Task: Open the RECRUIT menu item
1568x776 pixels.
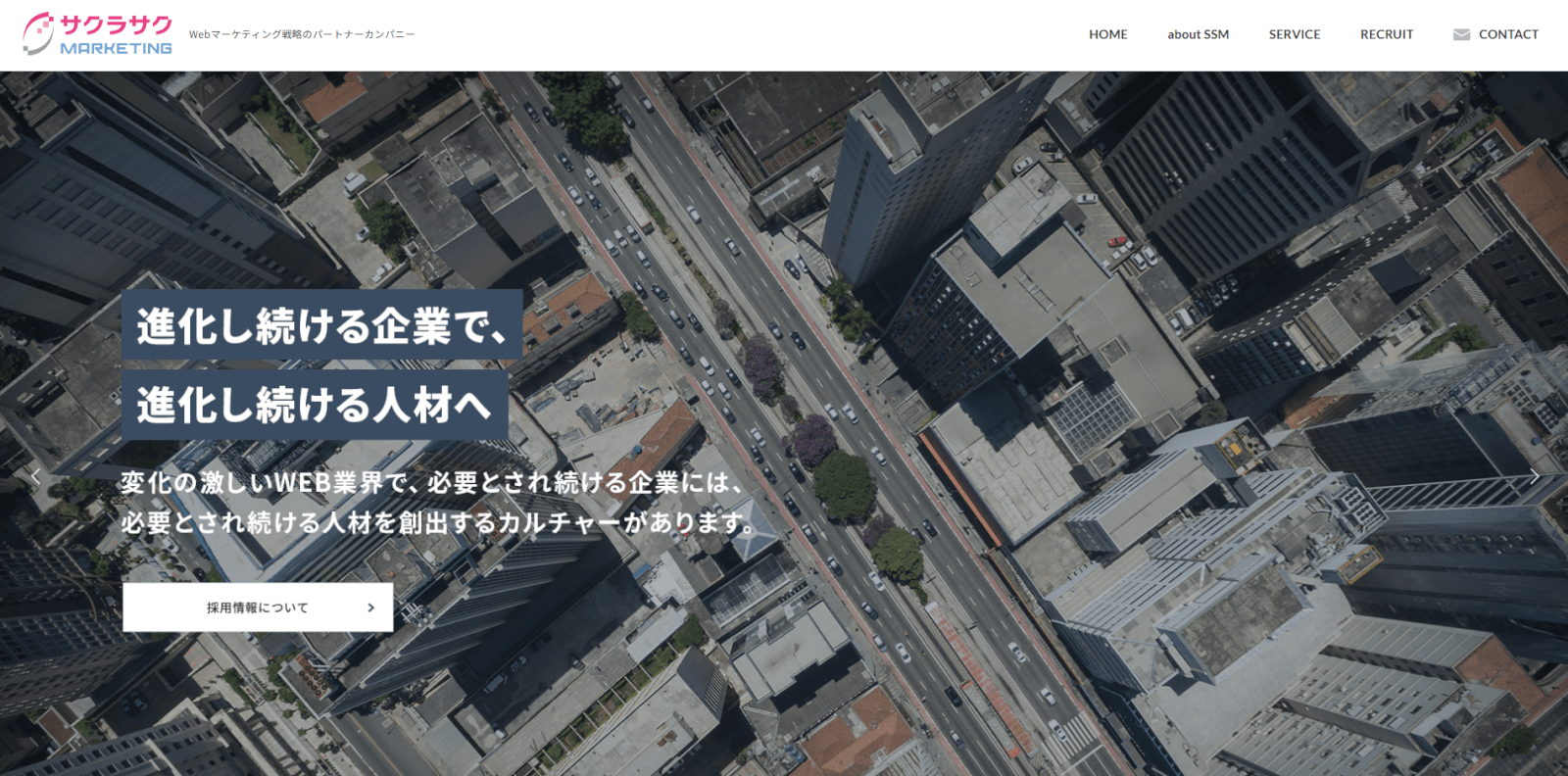Action: tap(1387, 34)
